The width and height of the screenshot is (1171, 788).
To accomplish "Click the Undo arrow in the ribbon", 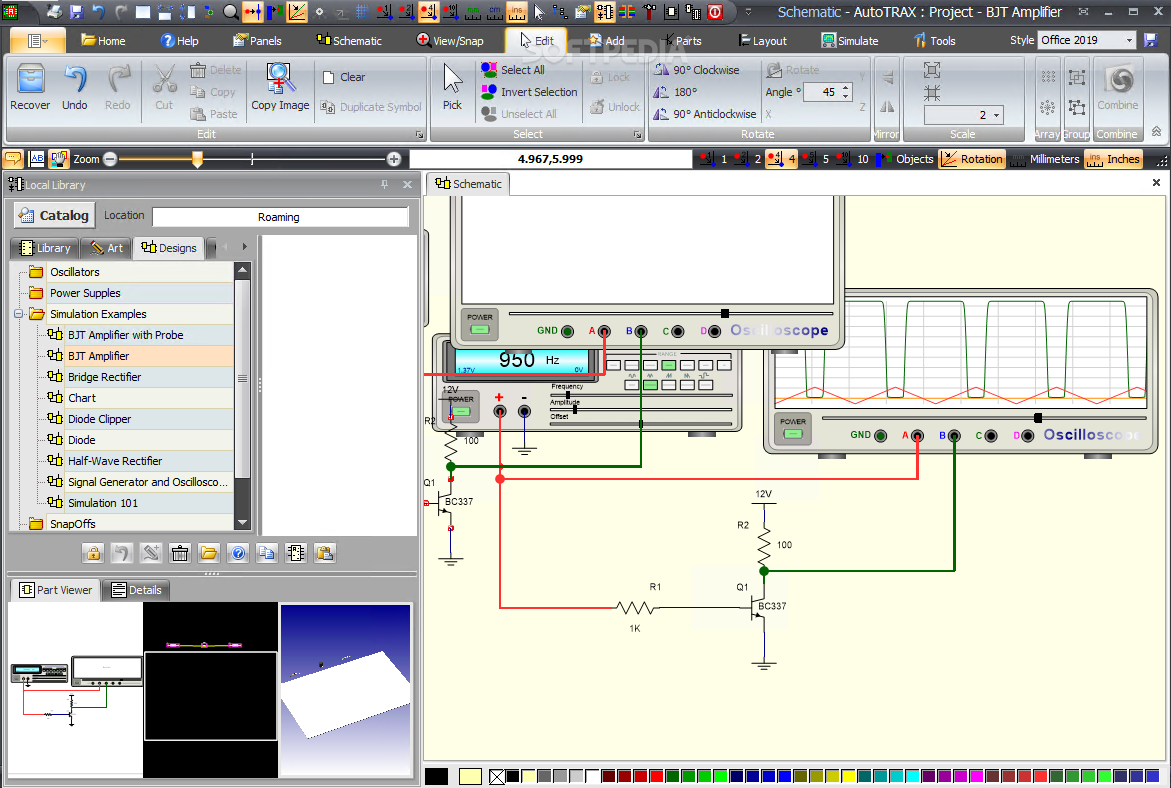I will click(75, 79).
